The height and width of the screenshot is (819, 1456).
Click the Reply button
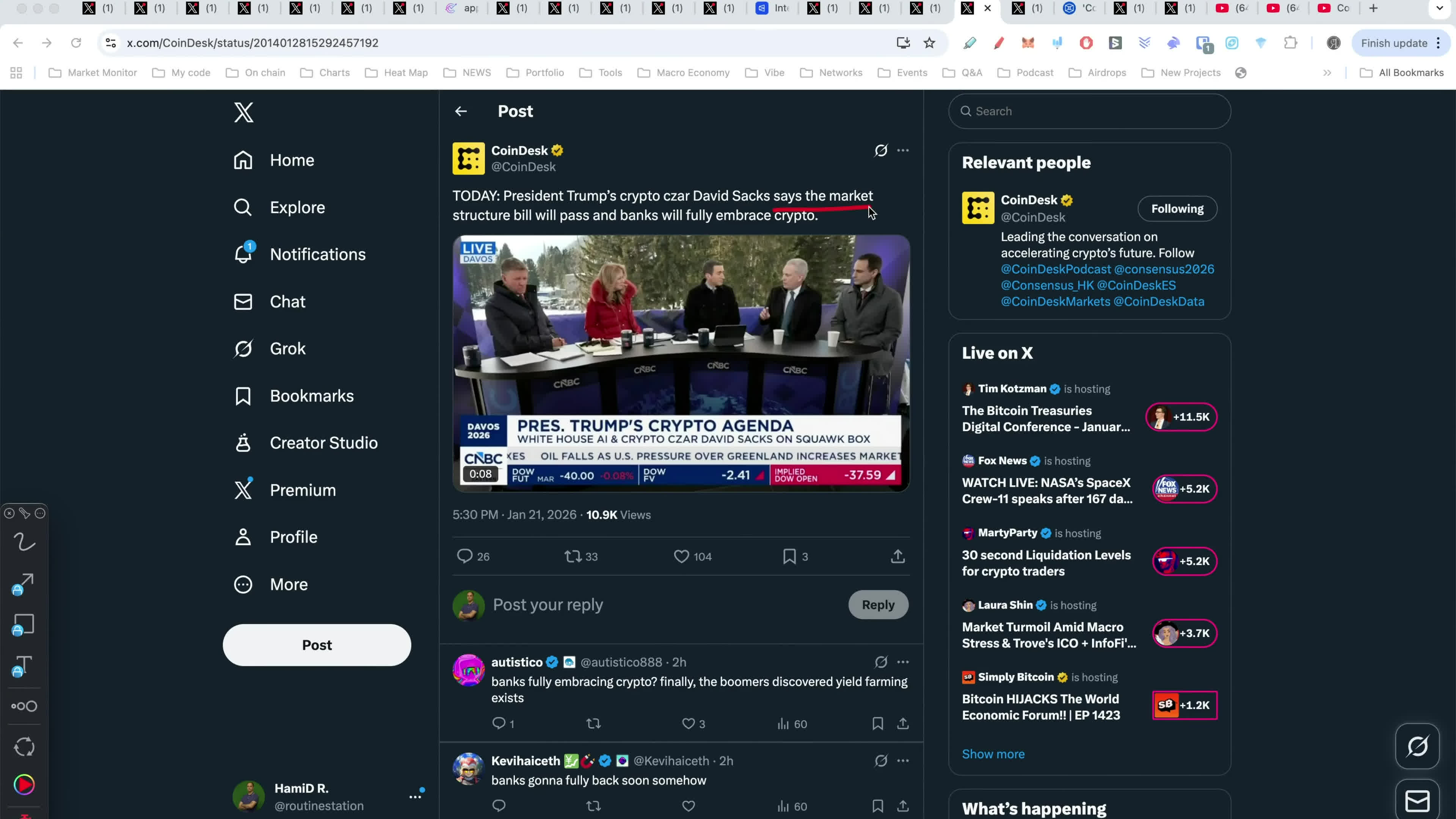tap(878, 605)
